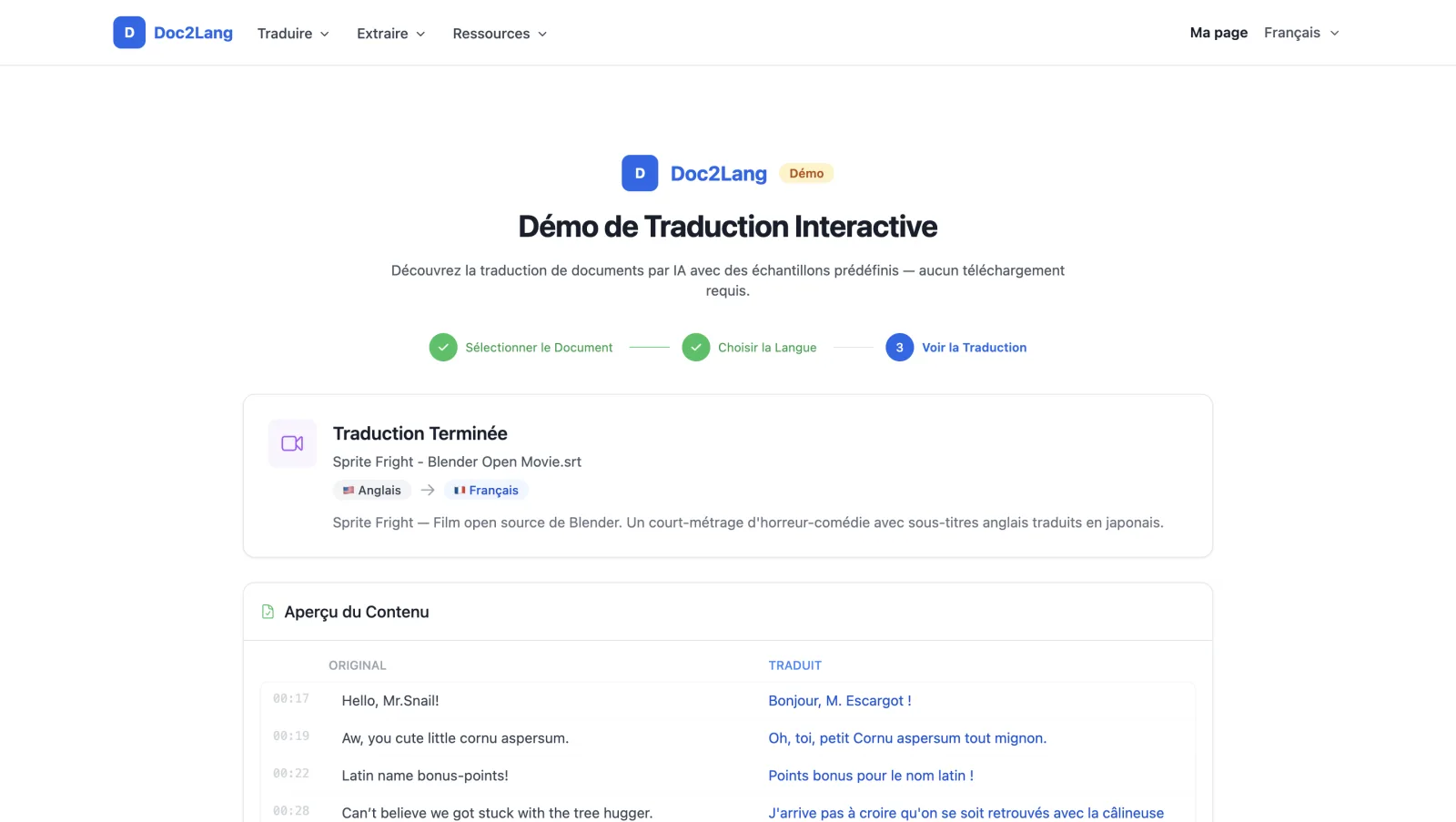Expand the Extraire menu
The width and height of the screenshot is (1456, 822).
tap(391, 34)
